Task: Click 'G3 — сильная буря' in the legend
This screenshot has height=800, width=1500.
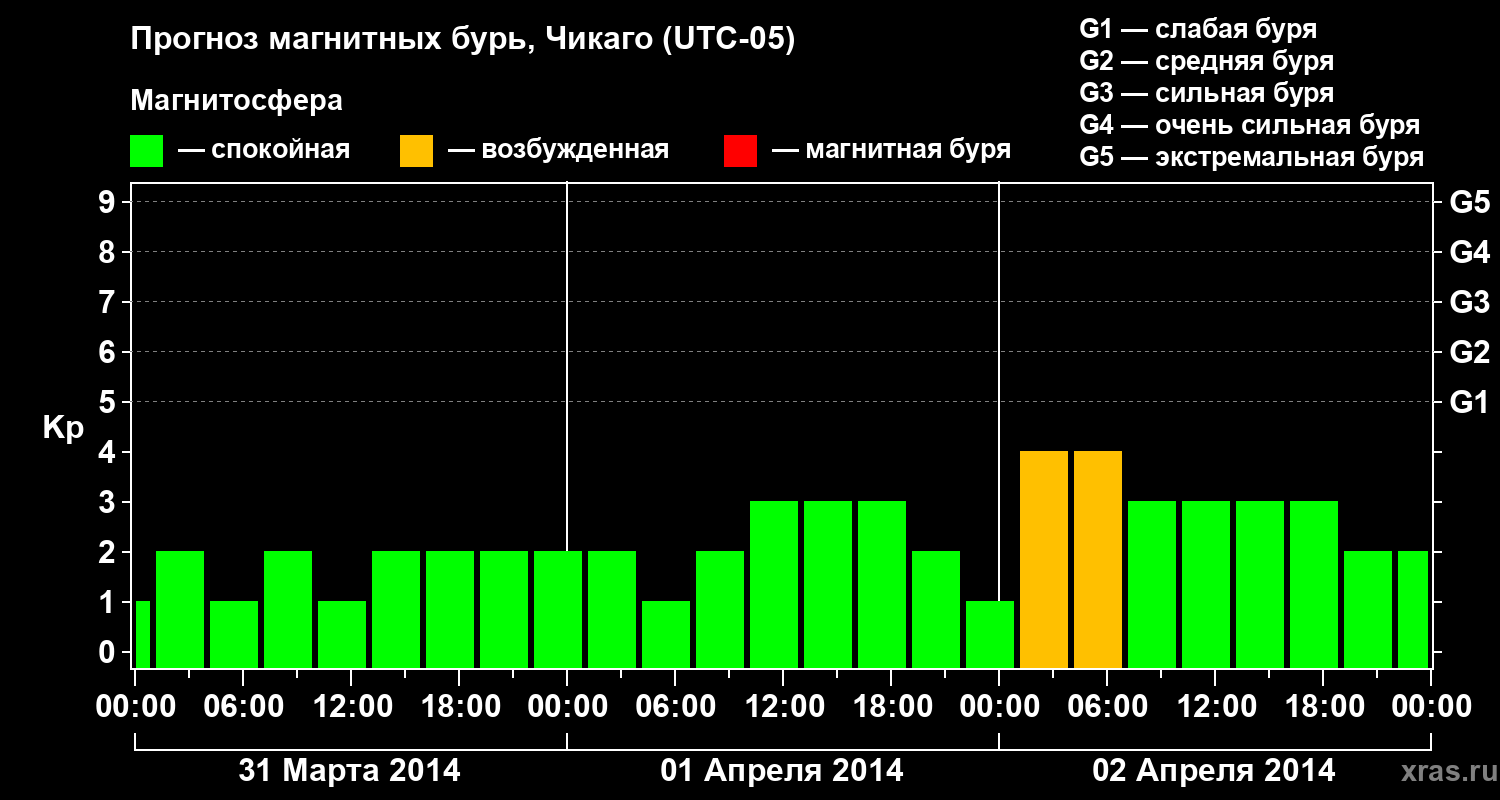Action: pyautogui.click(x=1207, y=93)
